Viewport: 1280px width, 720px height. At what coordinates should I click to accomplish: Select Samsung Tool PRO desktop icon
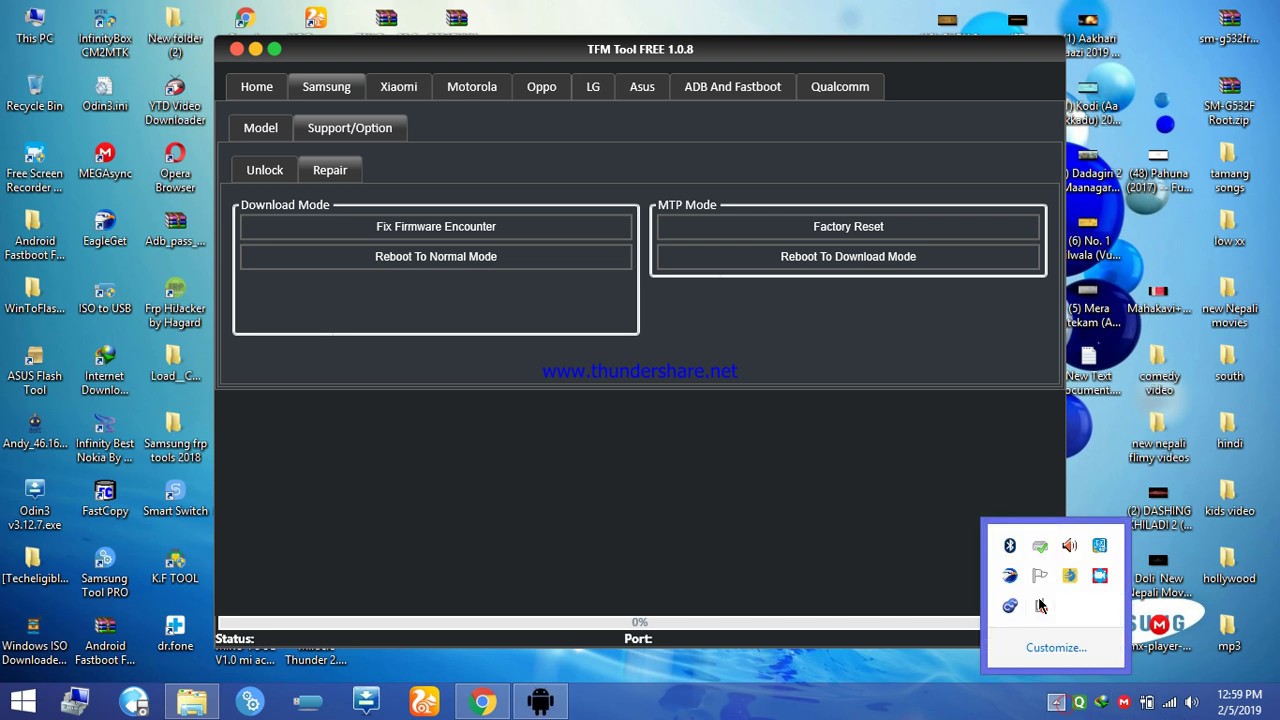coord(105,573)
